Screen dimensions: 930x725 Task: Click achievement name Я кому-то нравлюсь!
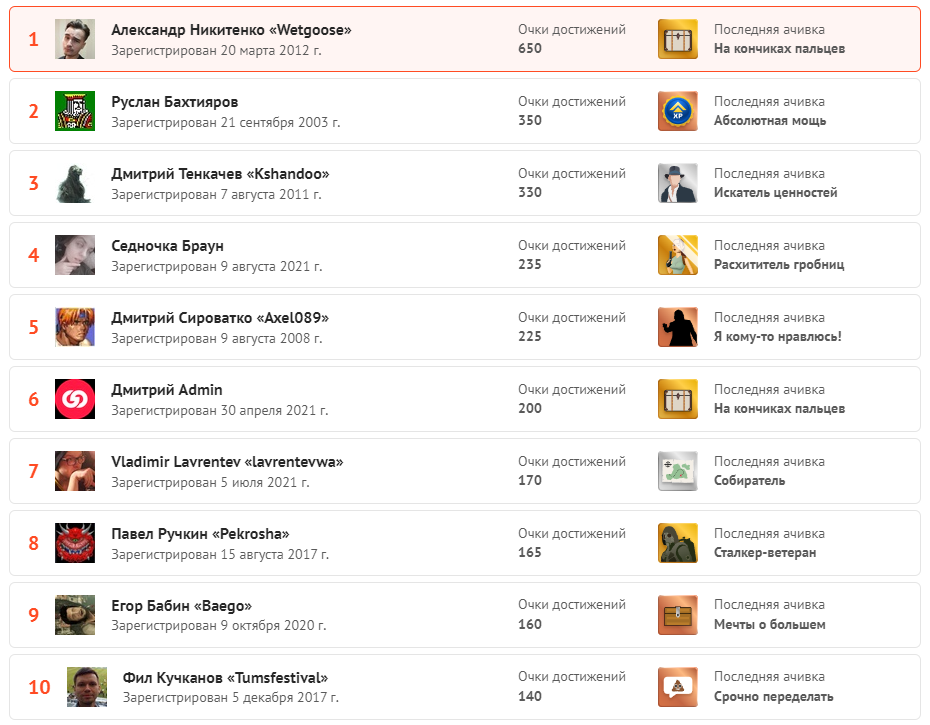(x=778, y=336)
